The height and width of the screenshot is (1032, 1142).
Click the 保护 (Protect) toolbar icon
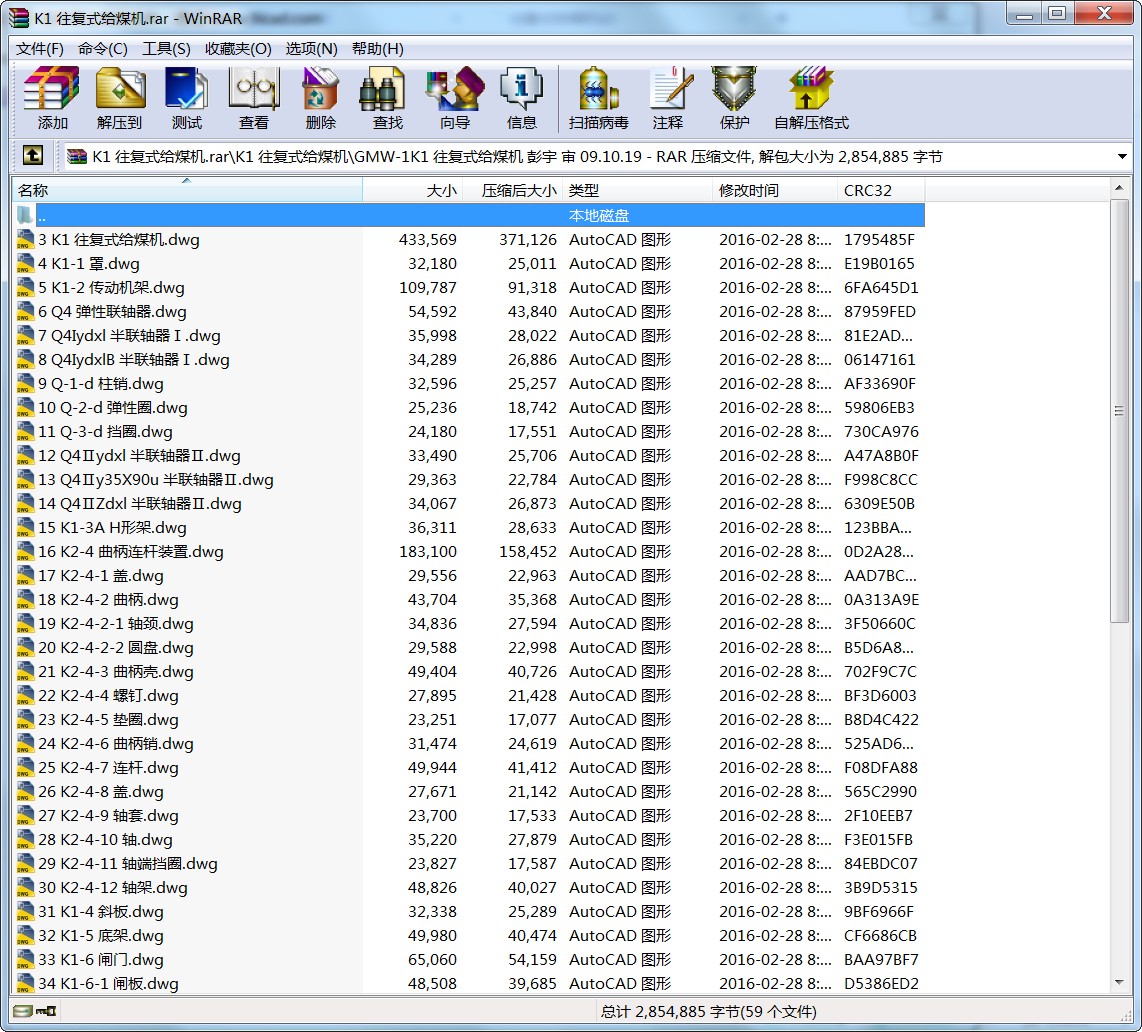click(x=734, y=99)
